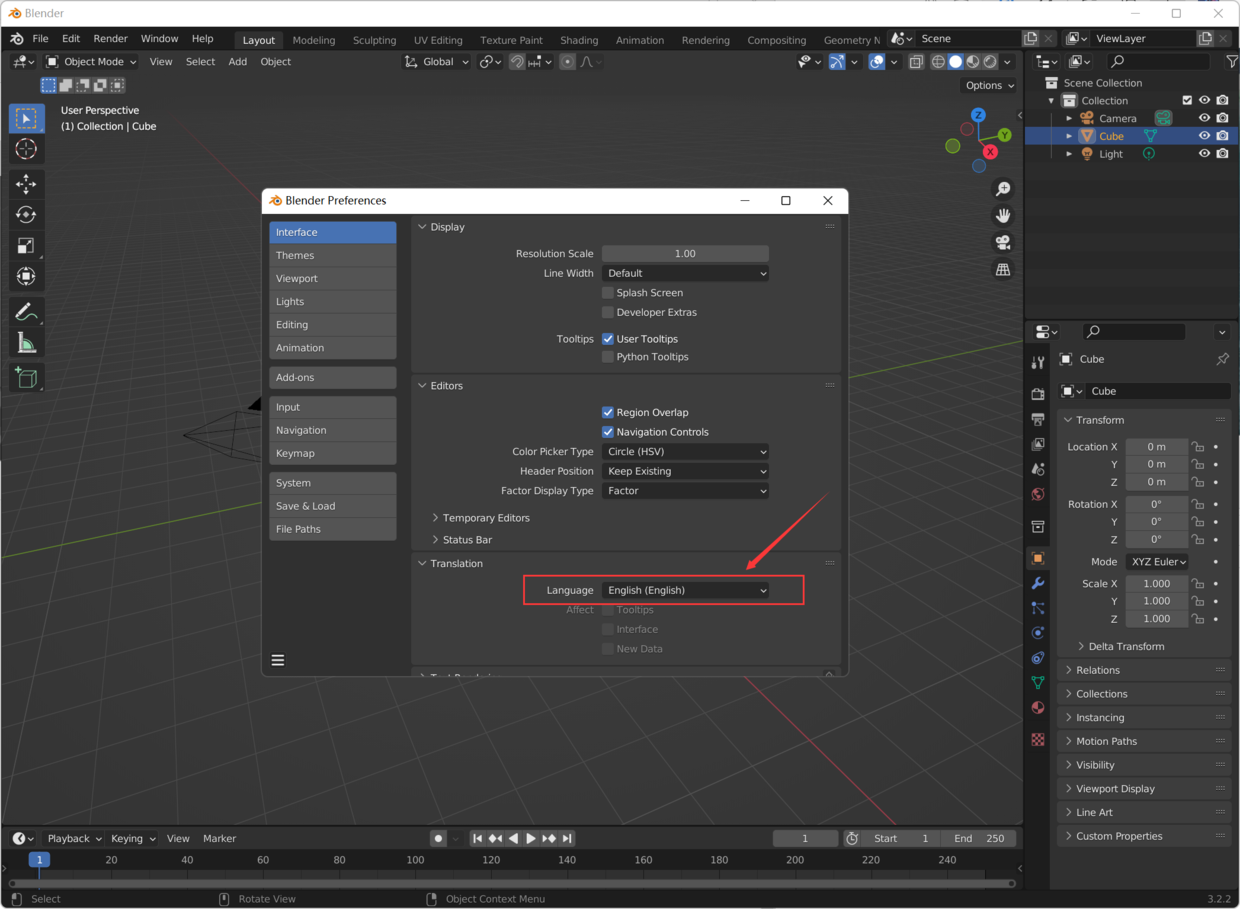Open the Color Picker Type dropdown
Viewport: 1240px width, 909px height.
tap(685, 451)
